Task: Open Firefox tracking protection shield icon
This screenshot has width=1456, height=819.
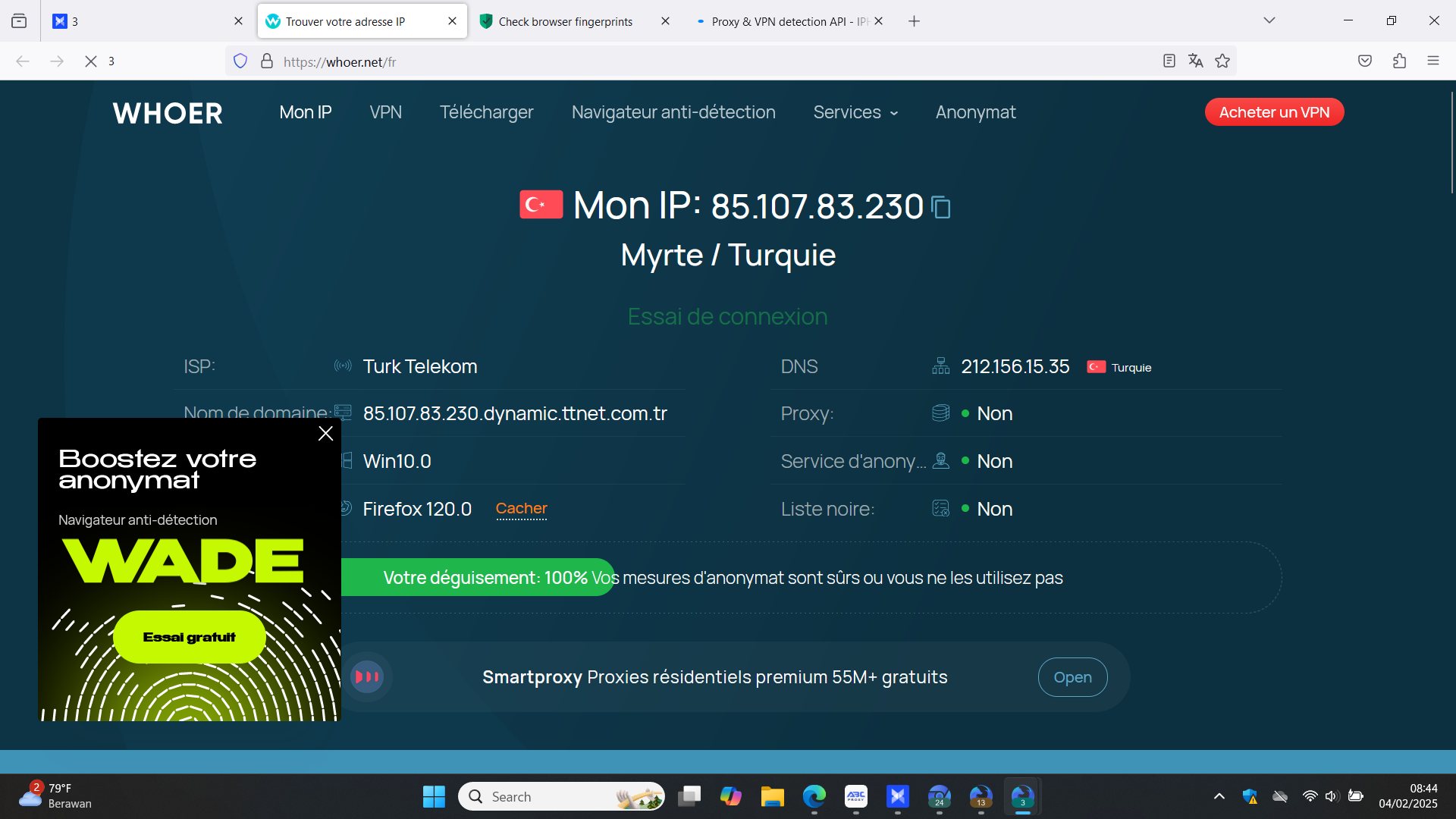Action: coord(240,61)
